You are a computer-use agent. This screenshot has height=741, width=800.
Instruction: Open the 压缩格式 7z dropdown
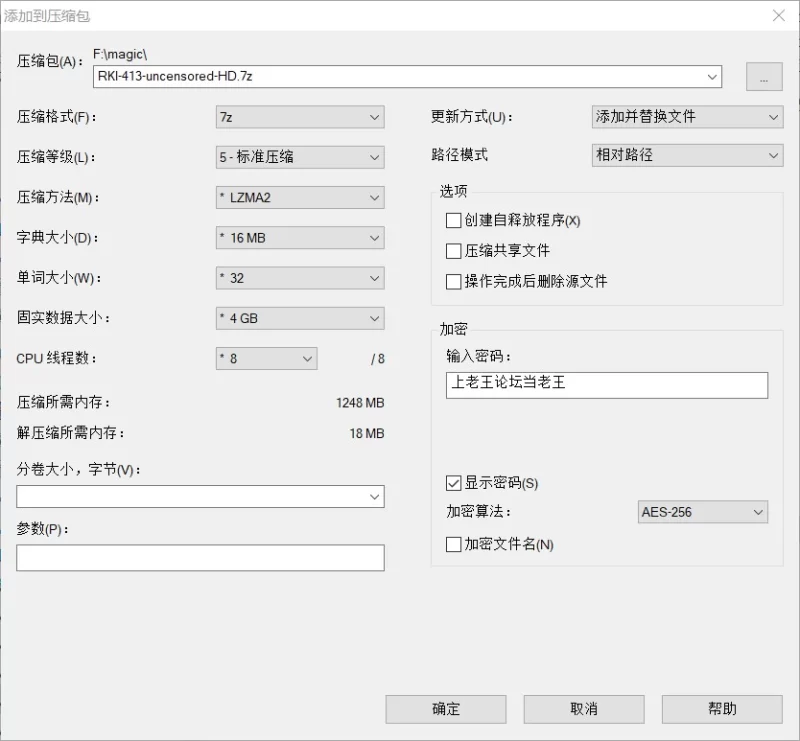pos(300,117)
